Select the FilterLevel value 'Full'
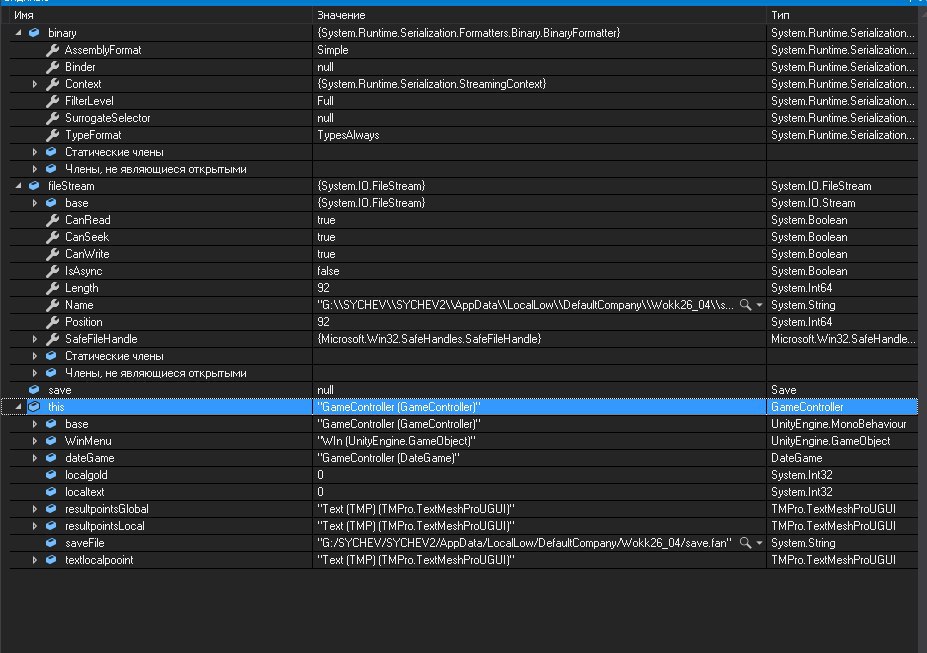This screenshot has height=653, width=927. pos(325,101)
